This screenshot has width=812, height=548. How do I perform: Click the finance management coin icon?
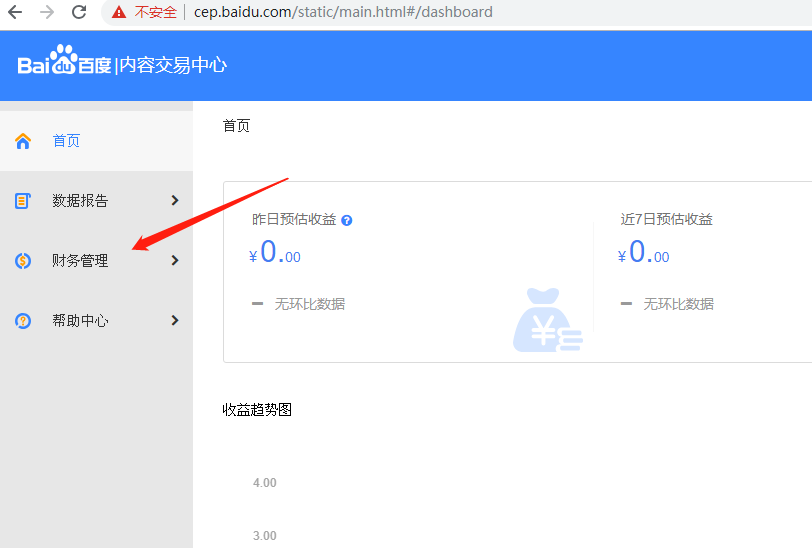[x=23, y=261]
